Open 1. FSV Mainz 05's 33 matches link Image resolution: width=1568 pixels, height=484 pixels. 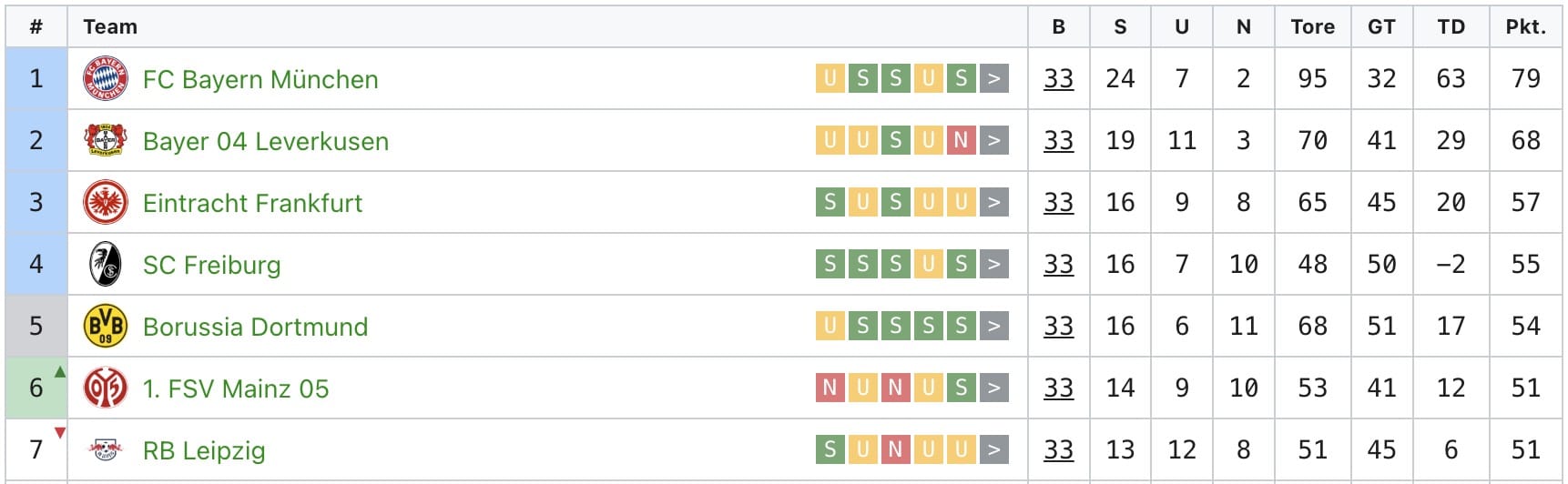1058,388
